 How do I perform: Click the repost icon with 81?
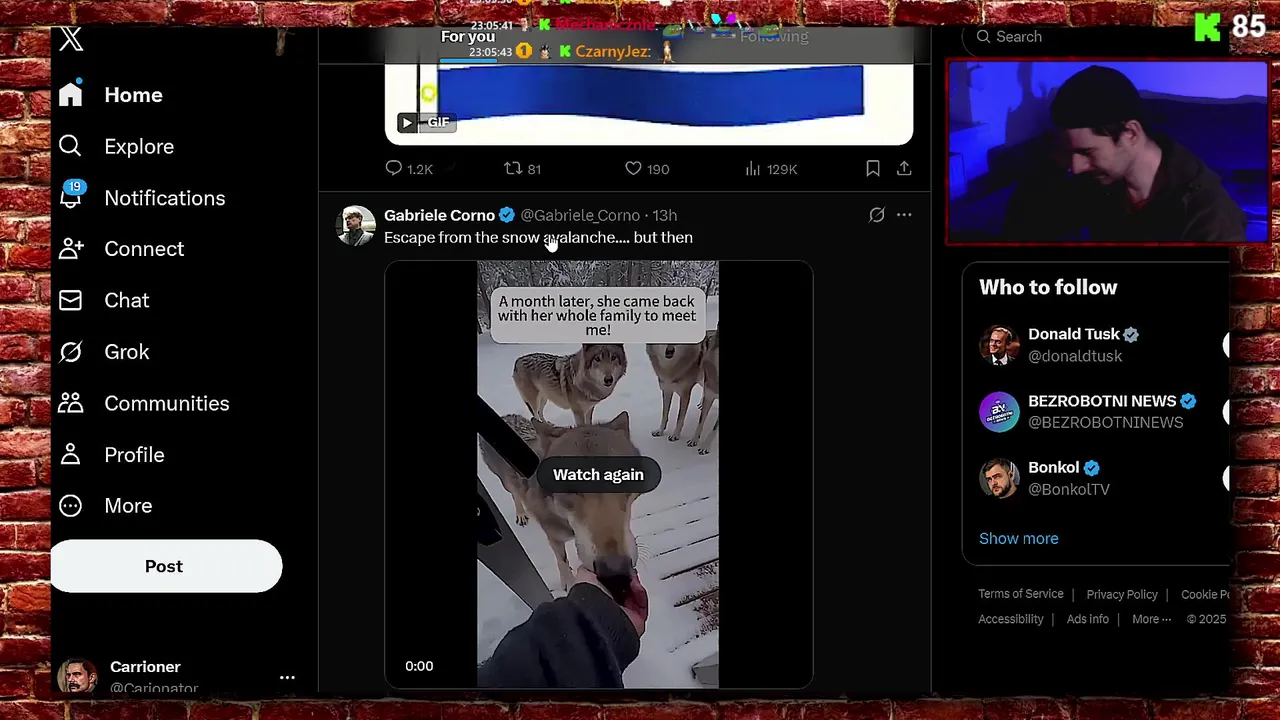point(513,168)
